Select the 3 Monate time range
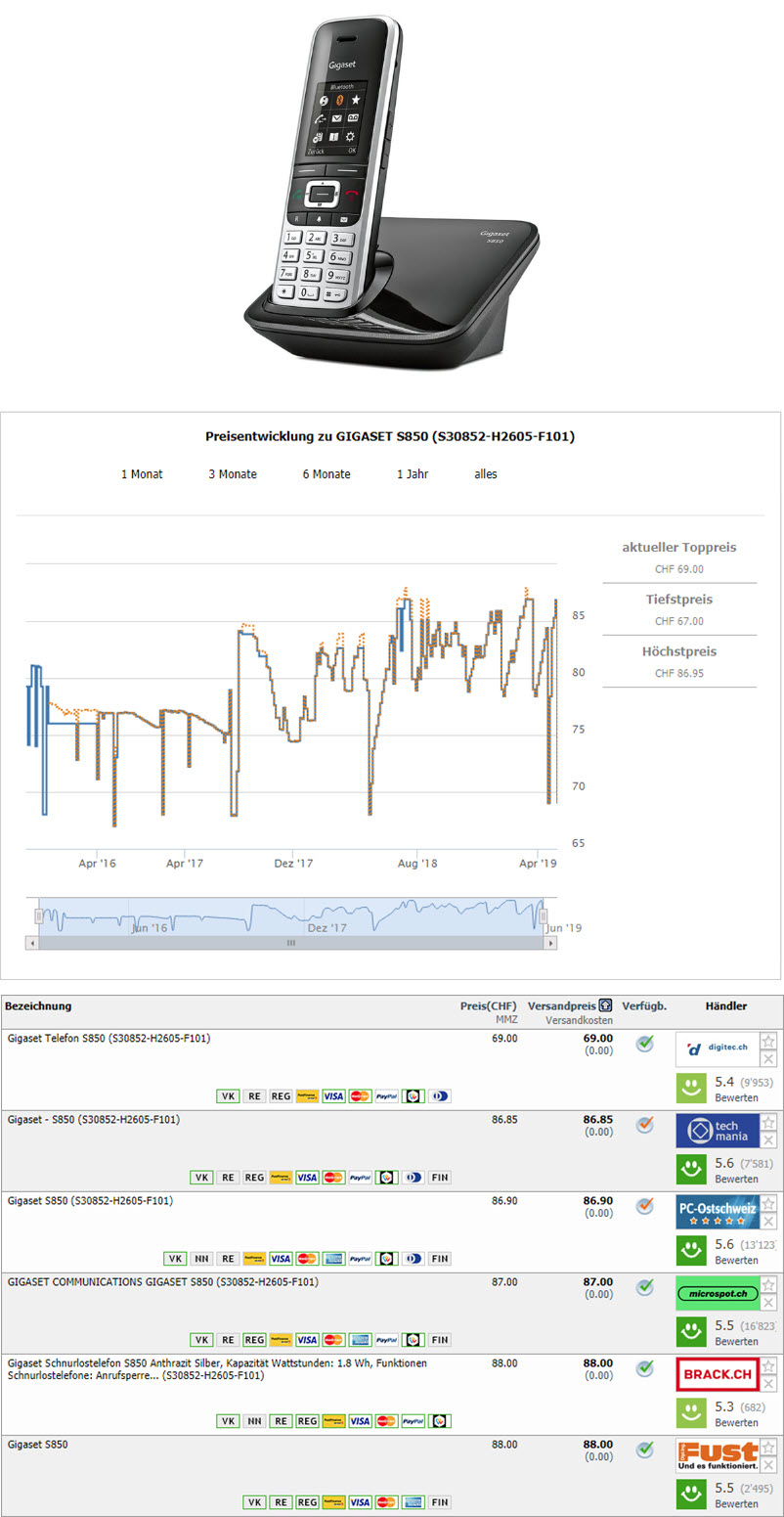The height and width of the screenshot is (1517, 784). (x=233, y=474)
